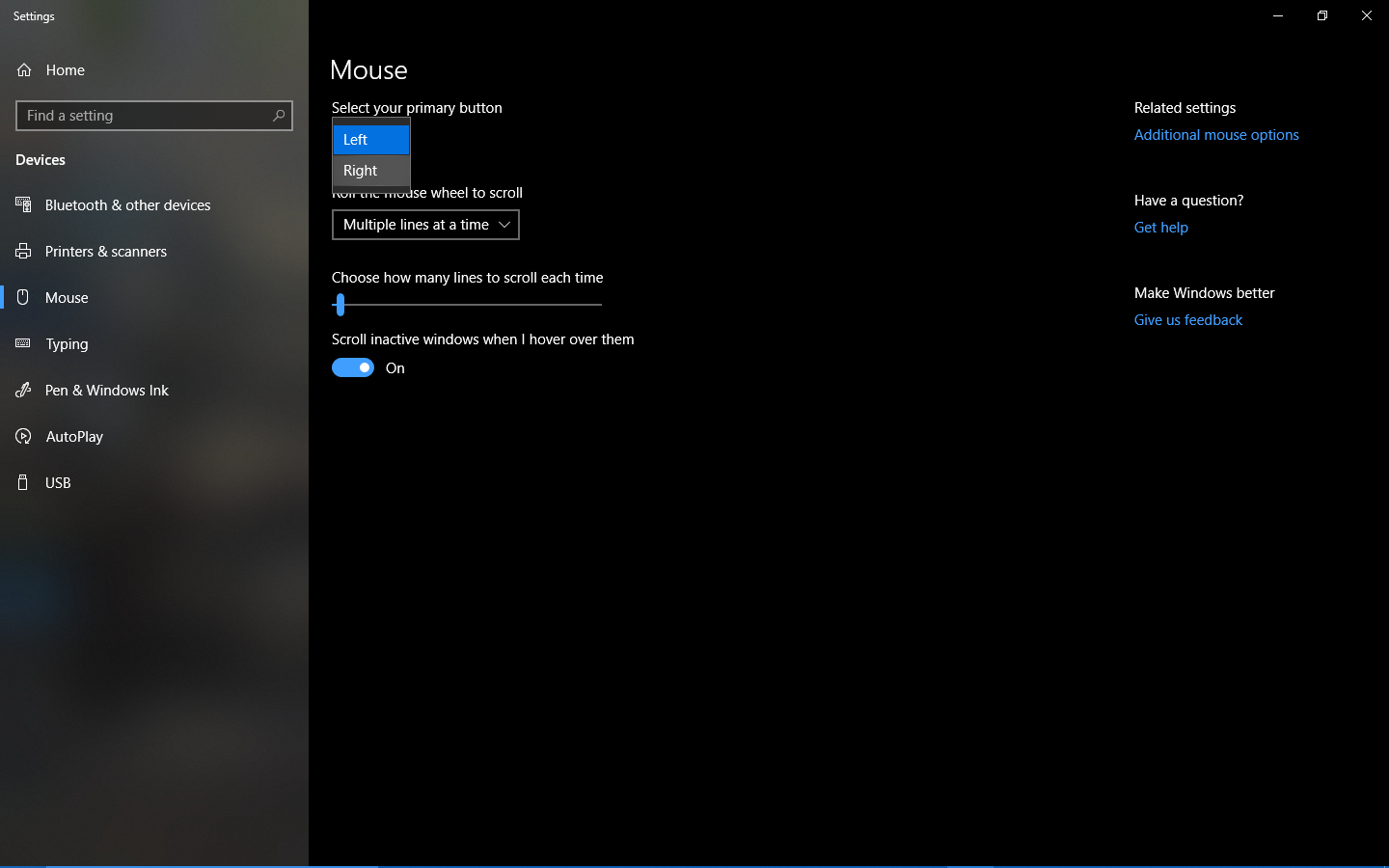Click the Home house icon
Viewport: 1389px width, 868px height.
(x=24, y=70)
